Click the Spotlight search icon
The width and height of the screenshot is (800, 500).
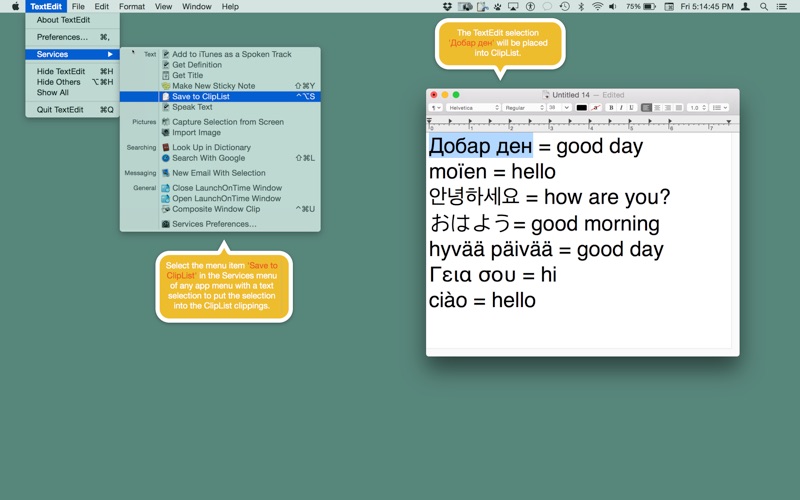click(764, 7)
